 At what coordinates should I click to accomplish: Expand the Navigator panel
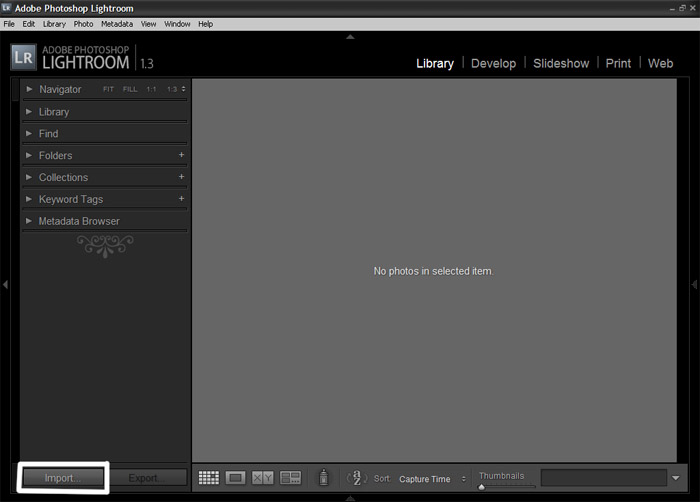(29, 89)
